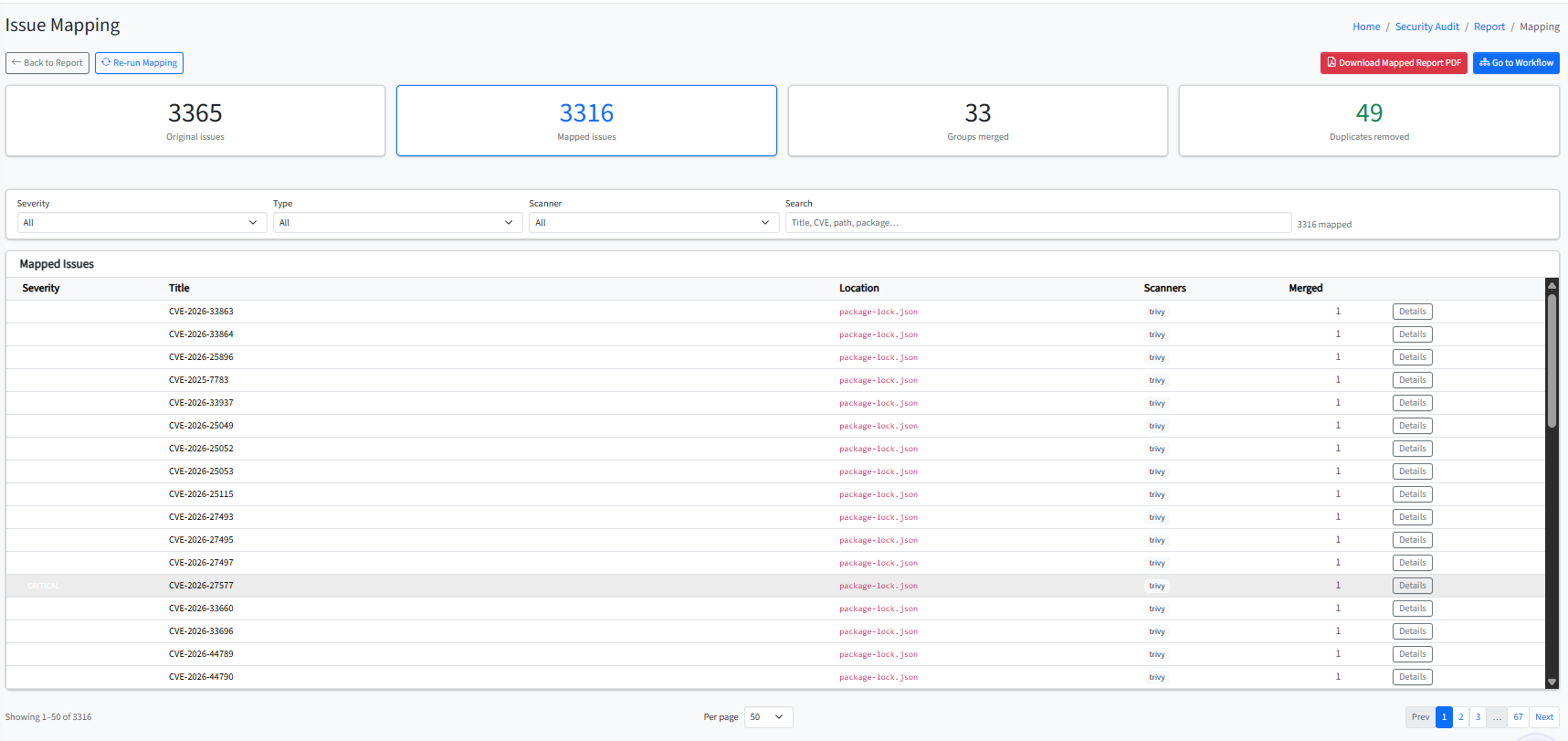Viewport: 1568px width, 741px height.
Task: Focus the Search title, CVE, path field
Action: pyautogui.click(x=1038, y=223)
